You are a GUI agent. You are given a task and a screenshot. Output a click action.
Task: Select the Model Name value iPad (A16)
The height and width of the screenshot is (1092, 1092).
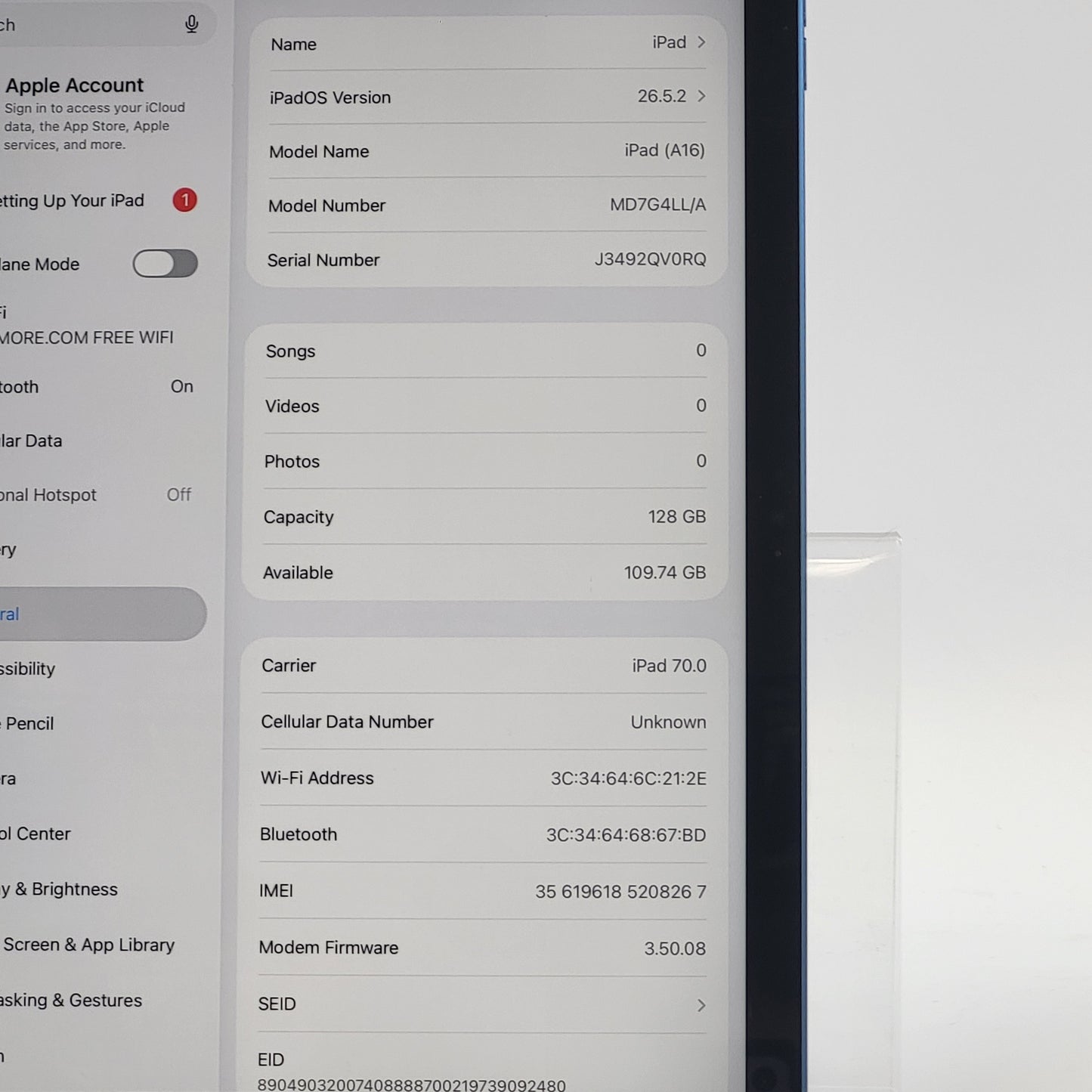(x=664, y=150)
